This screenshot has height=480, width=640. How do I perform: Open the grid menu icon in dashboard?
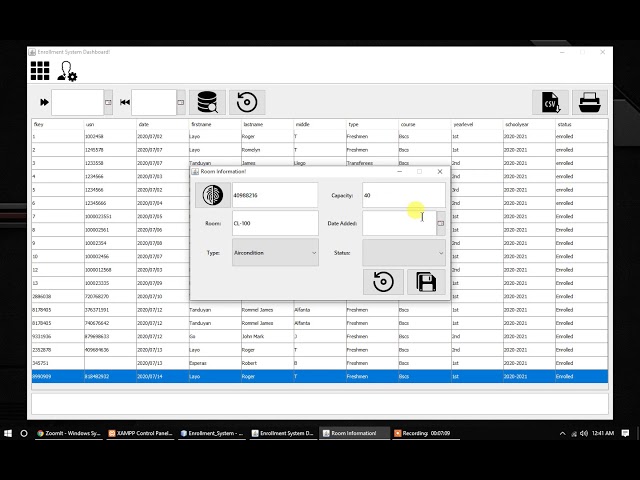pyautogui.click(x=40, y=70)
